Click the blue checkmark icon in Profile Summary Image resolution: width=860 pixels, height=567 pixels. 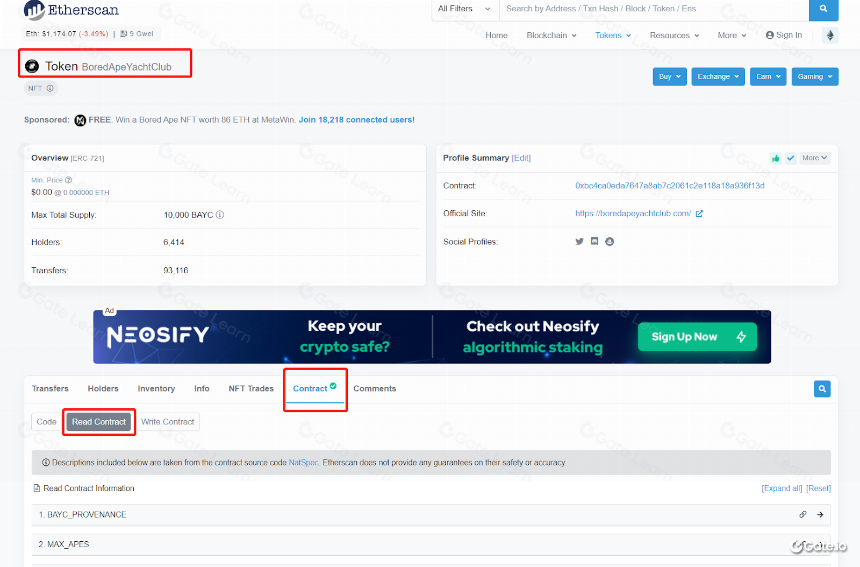tap(790, 158)
